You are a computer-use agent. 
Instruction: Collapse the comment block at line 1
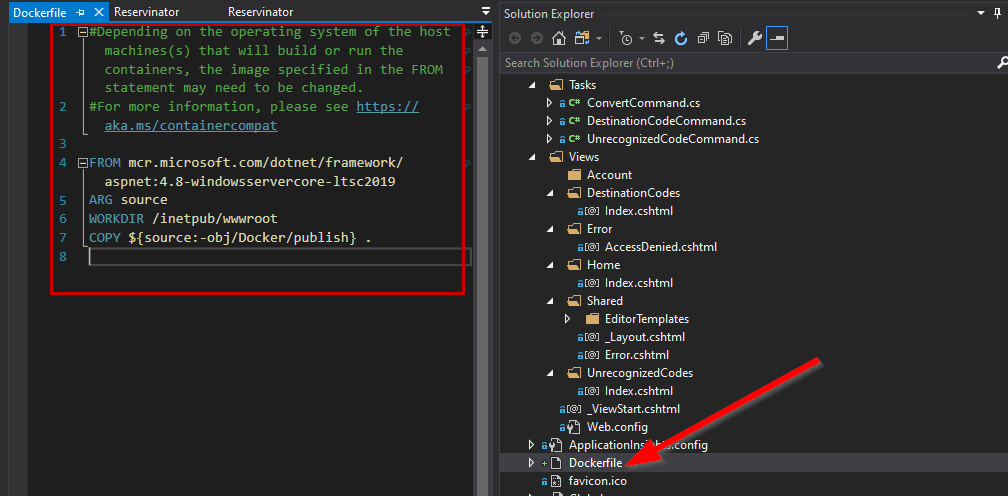point(82,31)
